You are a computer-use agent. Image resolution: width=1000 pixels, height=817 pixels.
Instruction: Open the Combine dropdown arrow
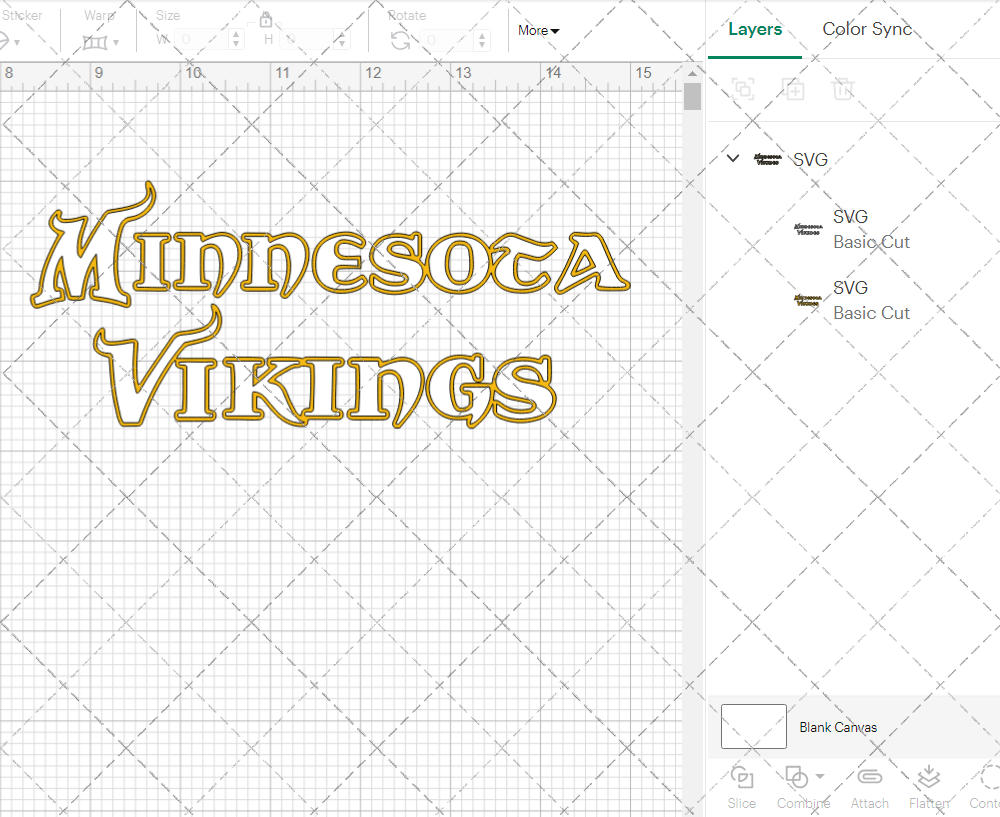(820, 776)
